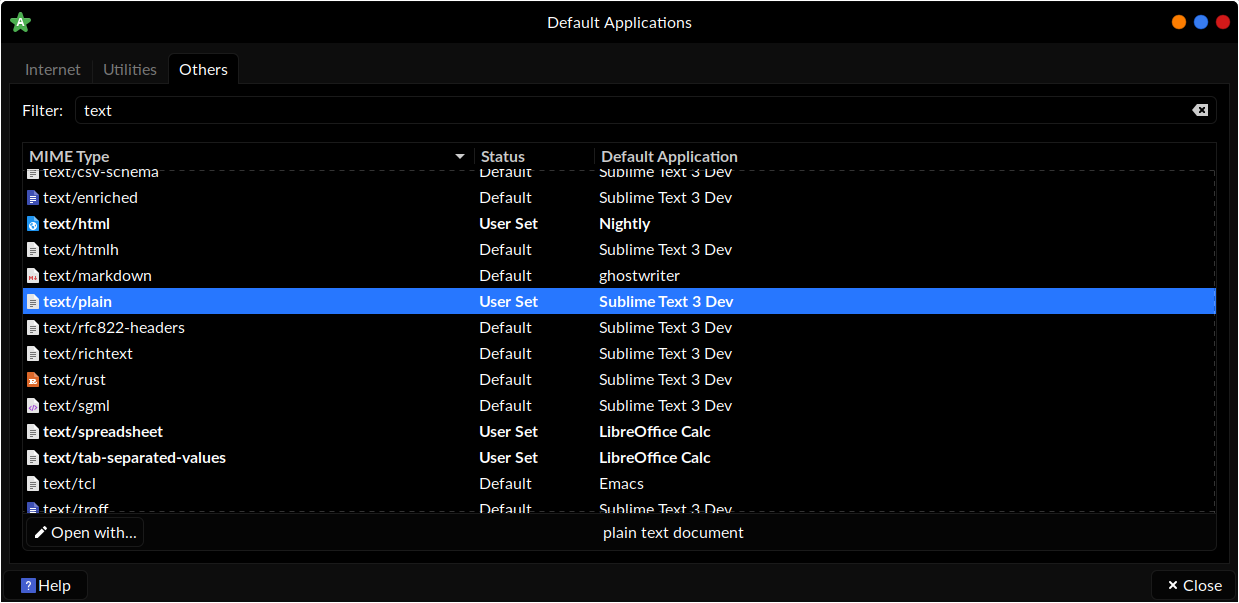The width and height of the screenshot is (1239, 603).
Task: Open Help dialog
Action: 46,585
